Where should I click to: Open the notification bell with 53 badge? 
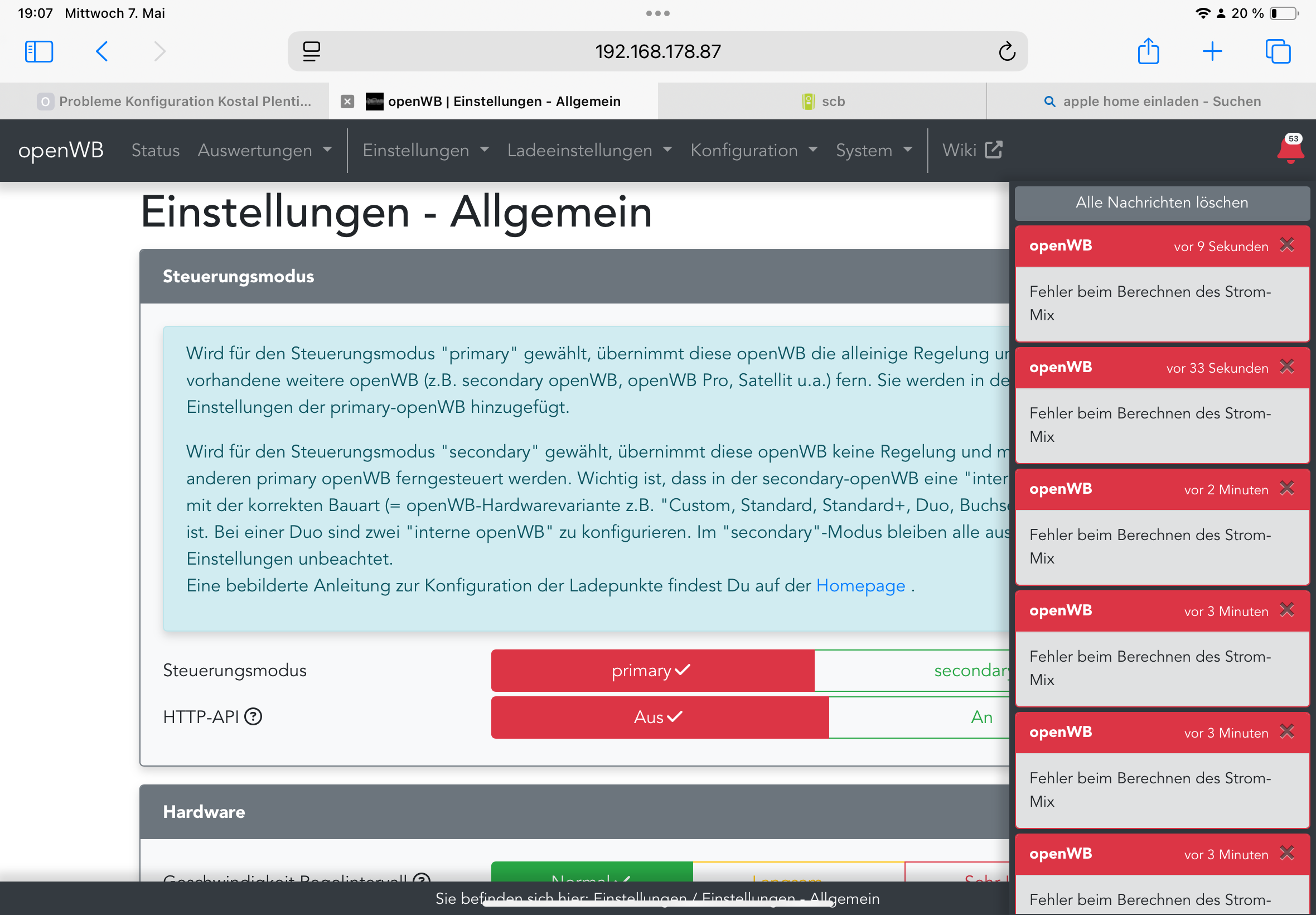point(1290,150)
